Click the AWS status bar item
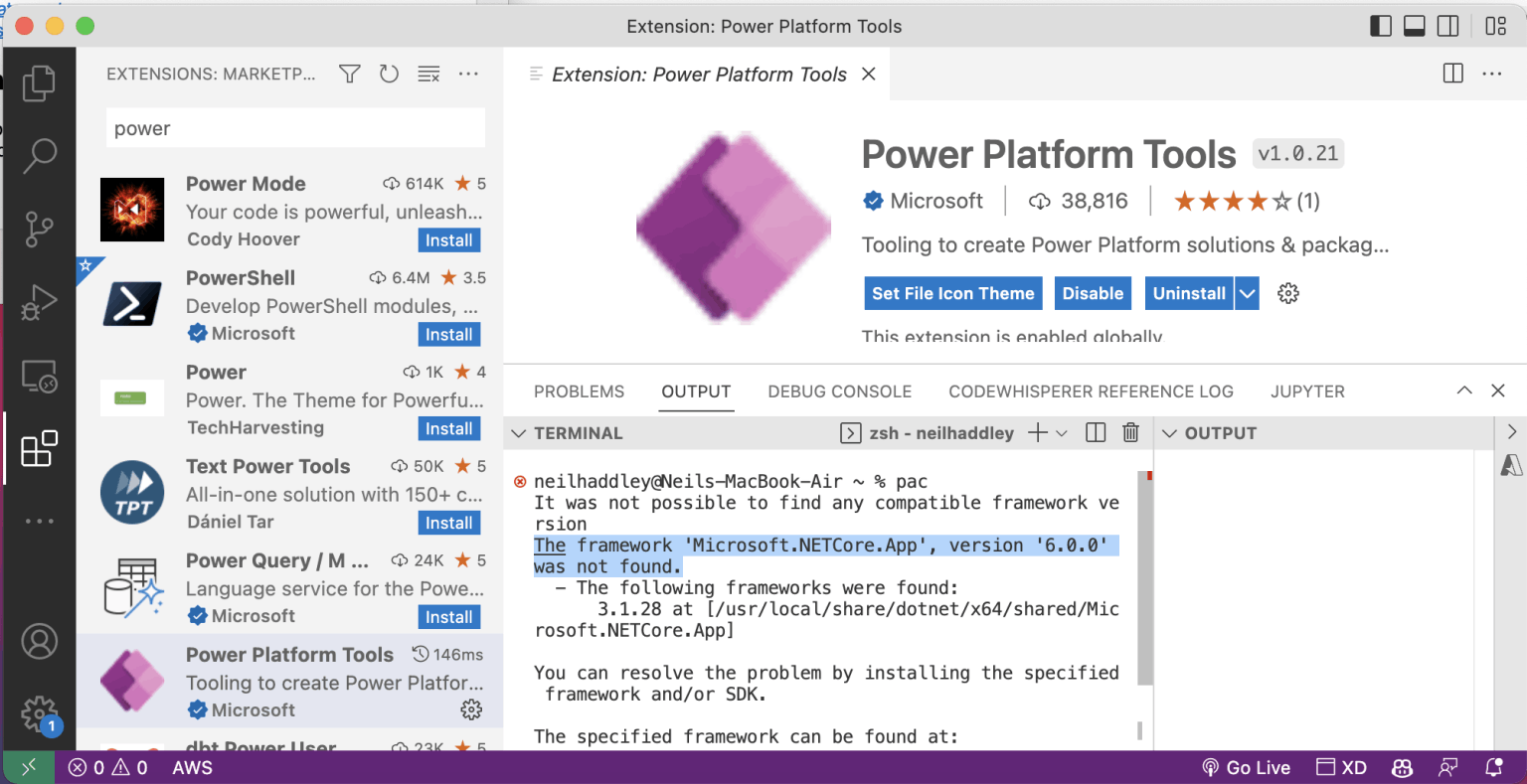Image resolution: width=1527 pixels, height=784 pixels. [x=192, y=767]
